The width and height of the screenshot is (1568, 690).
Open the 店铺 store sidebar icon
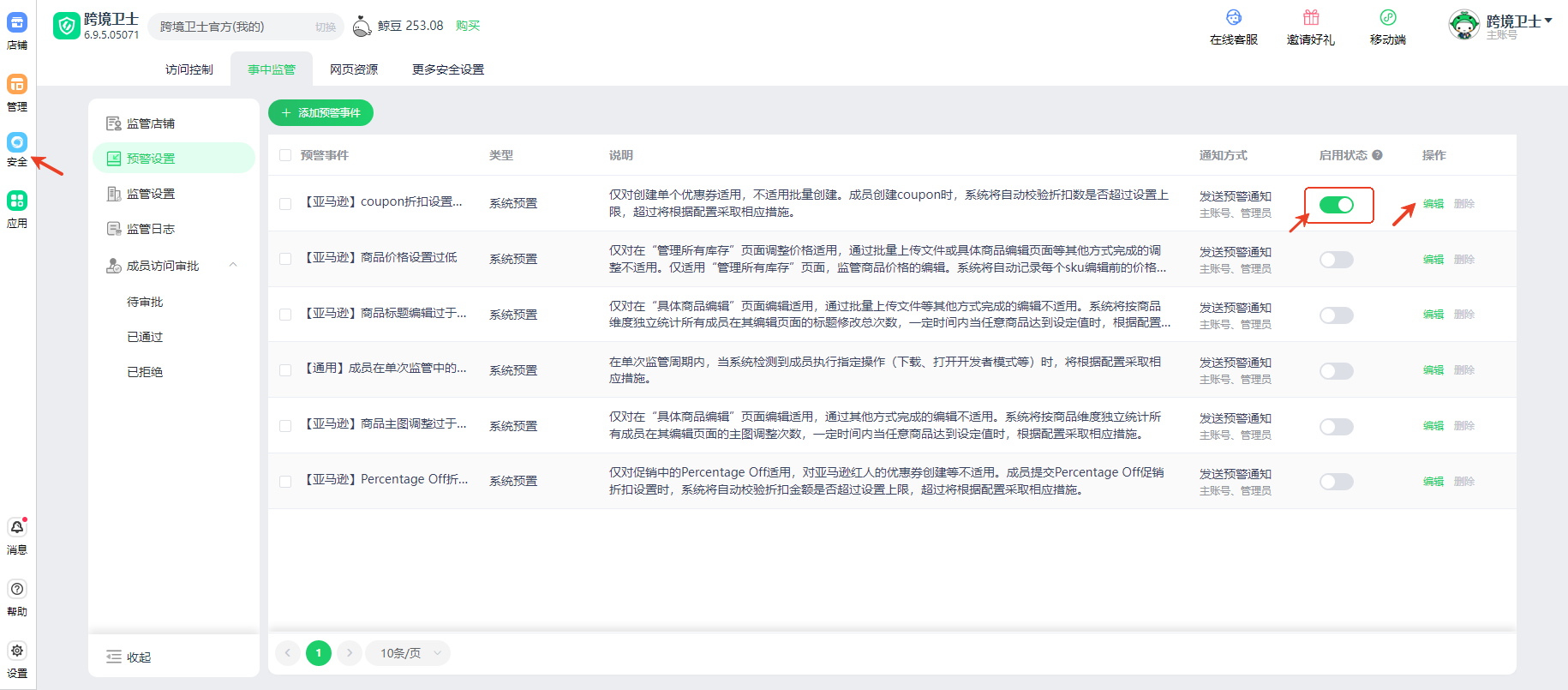click(x=17, y=23)
